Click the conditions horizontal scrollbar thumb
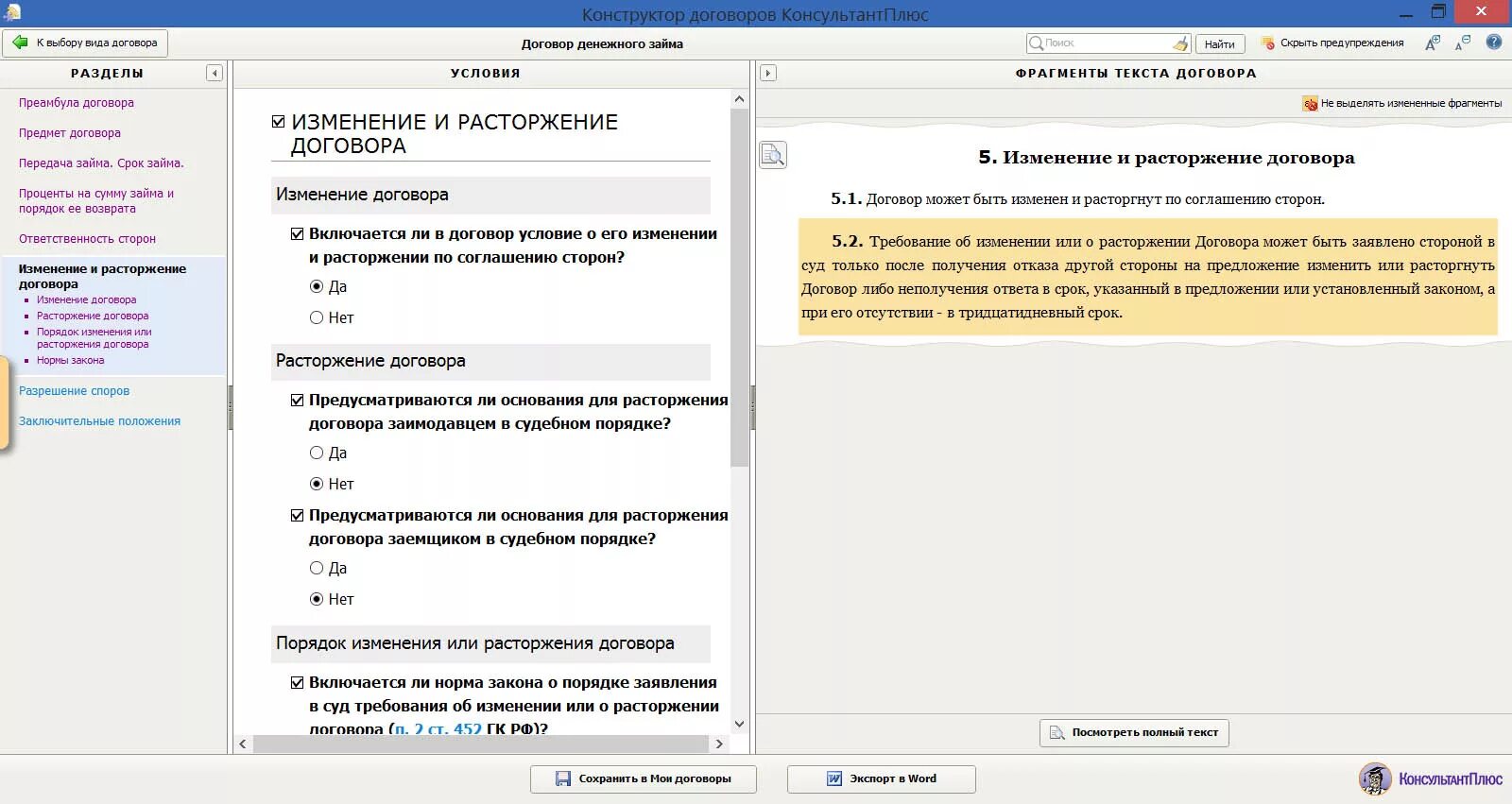 click(481, 744)
